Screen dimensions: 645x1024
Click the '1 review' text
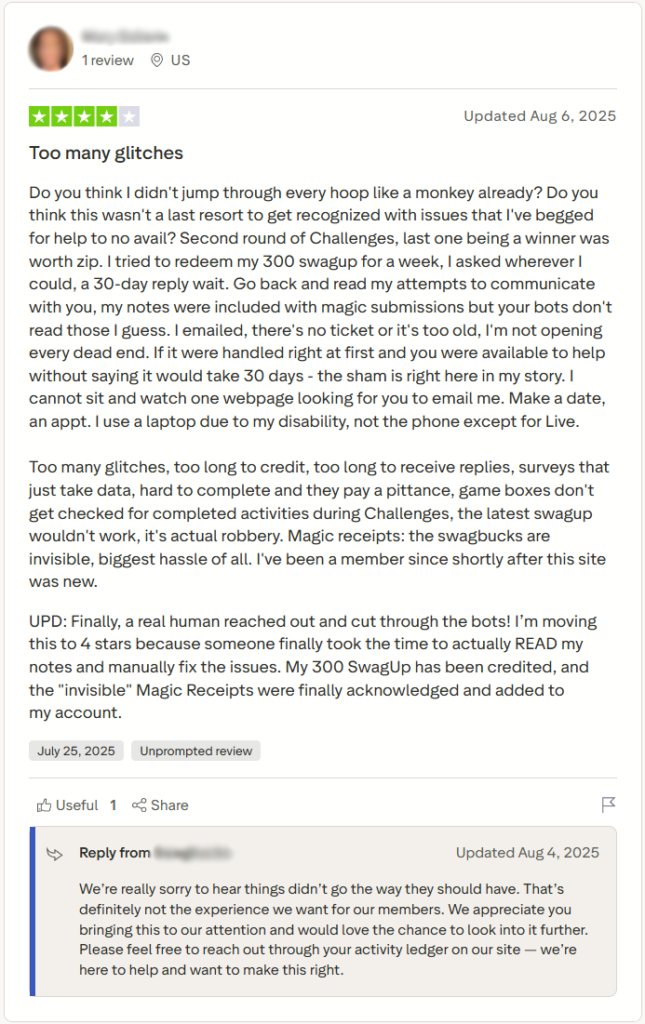107,60
